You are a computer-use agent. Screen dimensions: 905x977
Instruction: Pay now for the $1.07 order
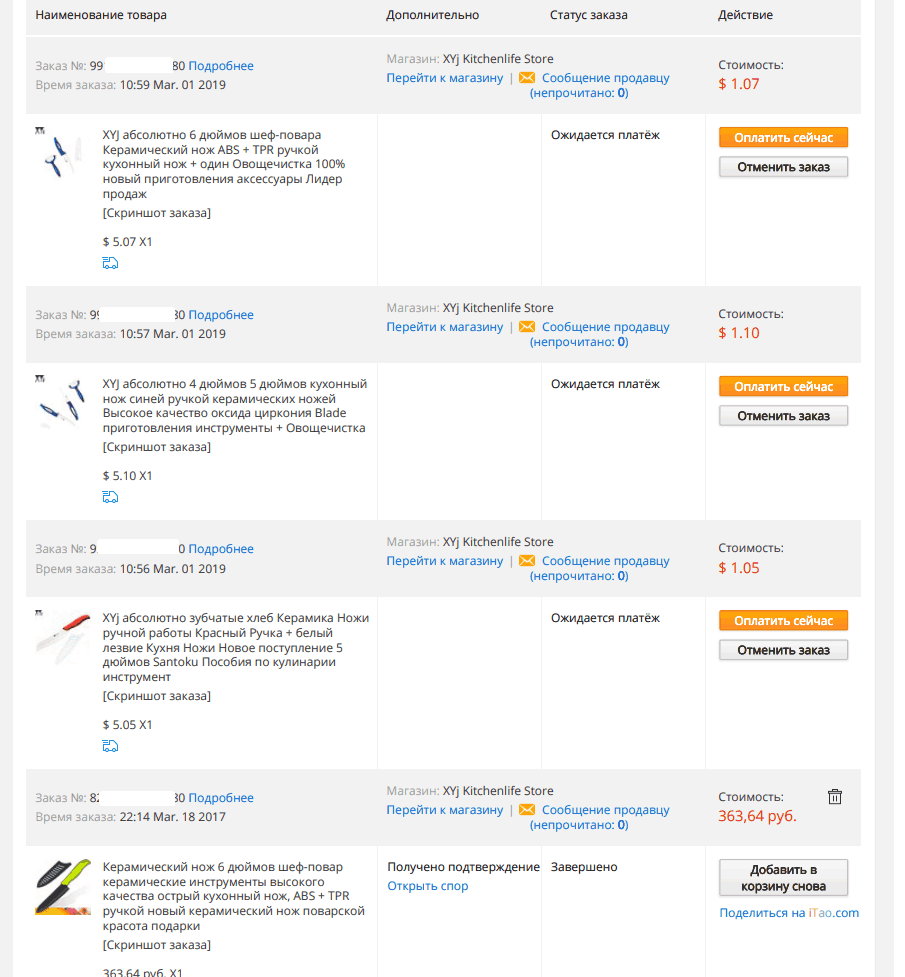783,138
